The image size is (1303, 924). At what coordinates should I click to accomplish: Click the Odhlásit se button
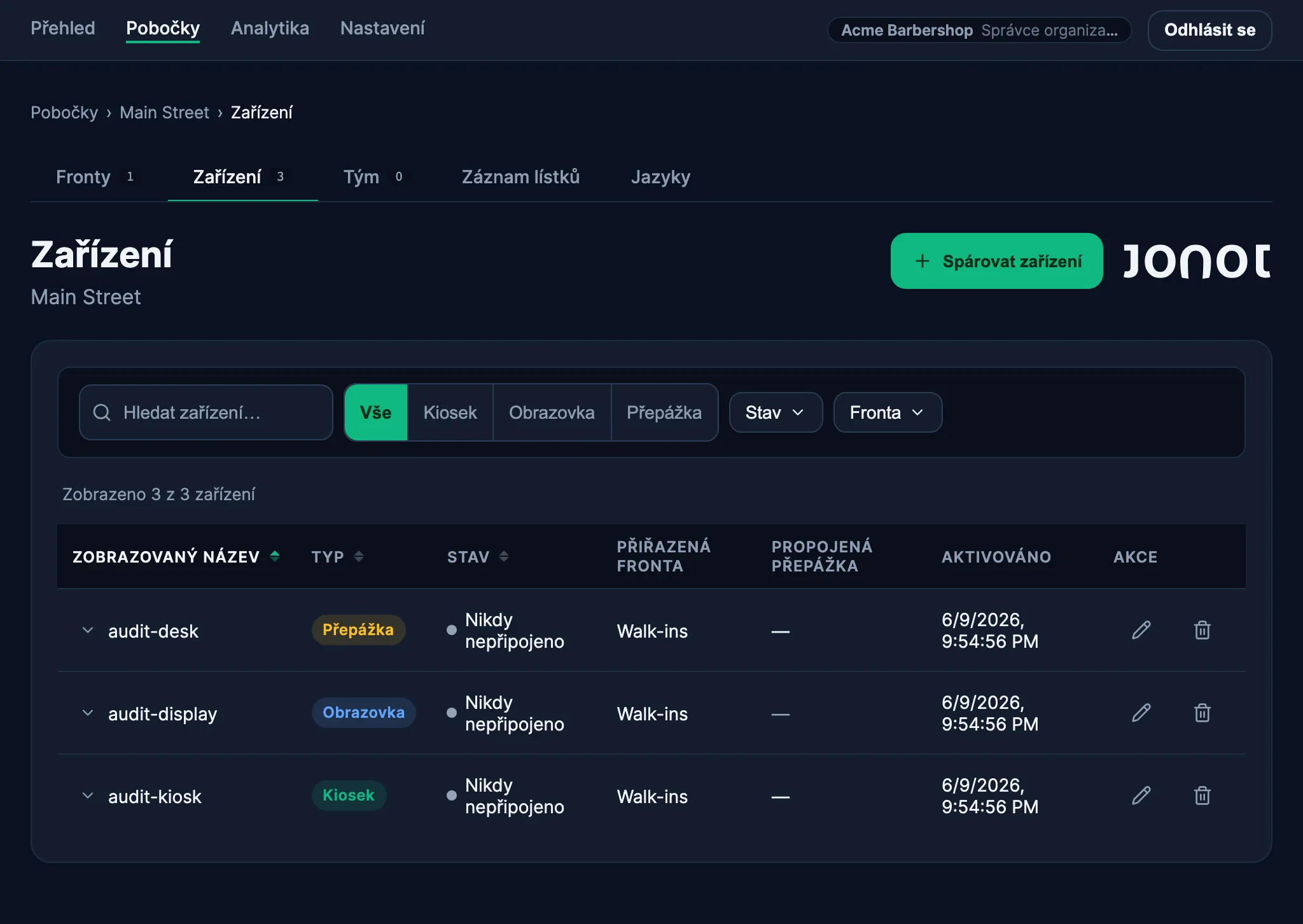point(1209,30)
